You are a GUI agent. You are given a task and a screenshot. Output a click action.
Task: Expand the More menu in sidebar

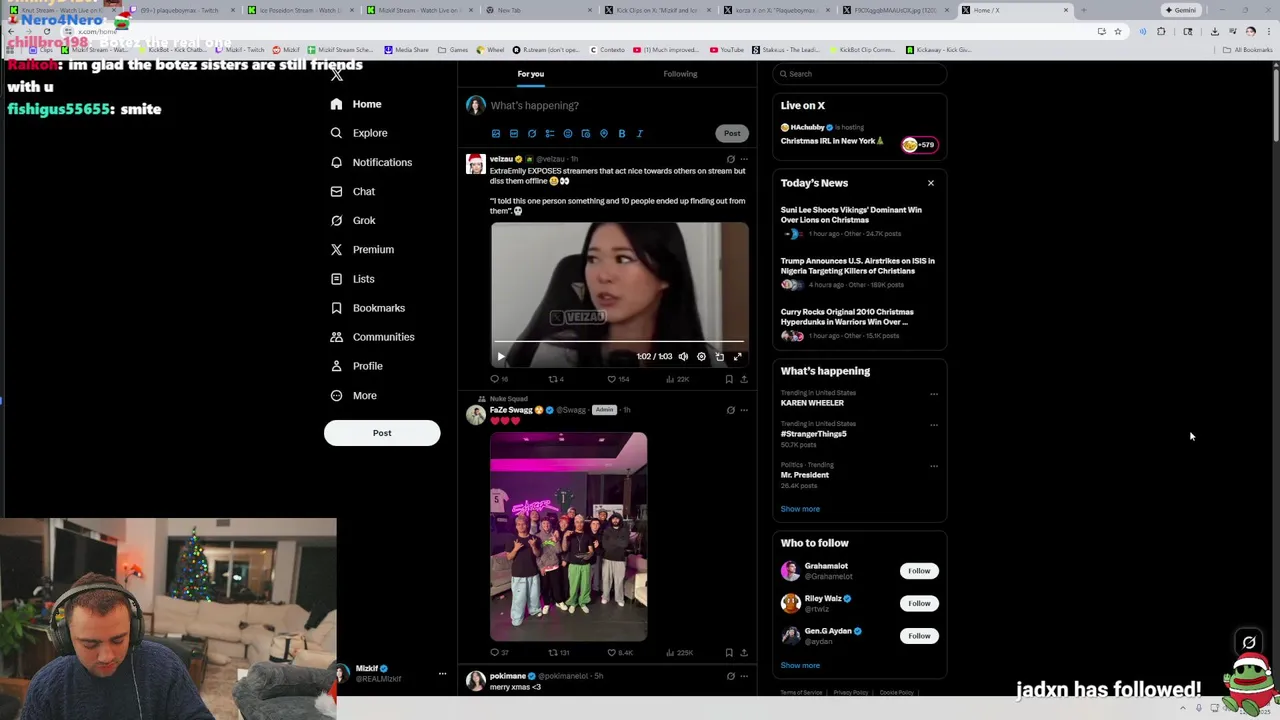coord(354,395)
